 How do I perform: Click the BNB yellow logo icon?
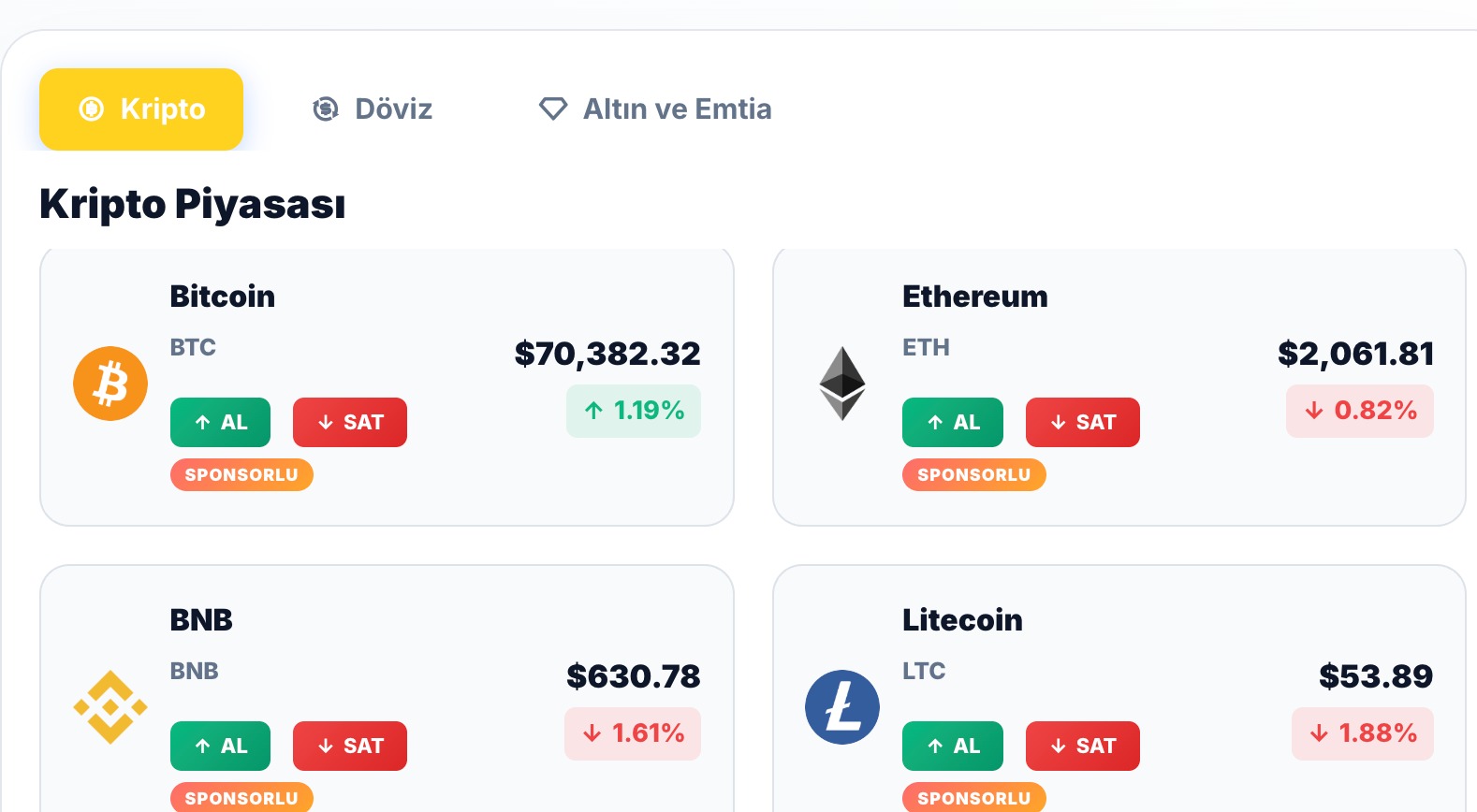(110, 706)
